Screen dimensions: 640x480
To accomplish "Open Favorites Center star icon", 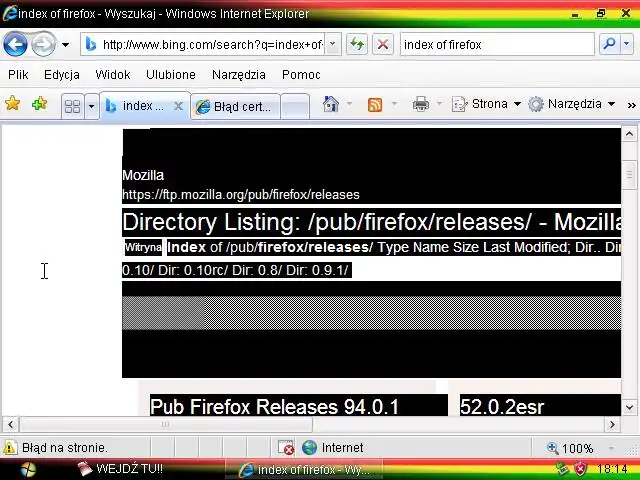I will click(13, 103).
